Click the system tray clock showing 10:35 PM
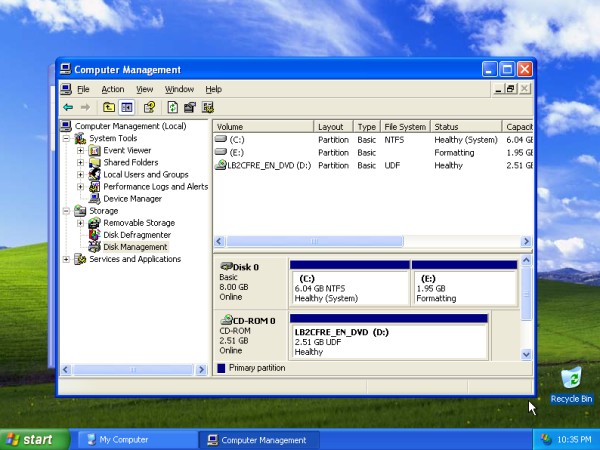Image resolution: width=600 pixels, height=450 pixels. [x=575, y=439]
